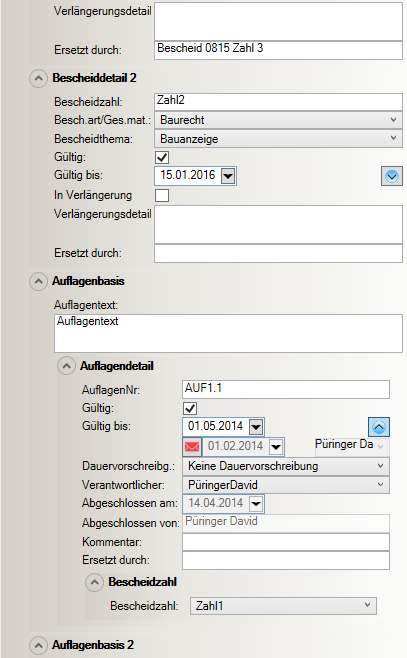
Task: Collapse the Auflagenbasis section
Action: [39, 282]
